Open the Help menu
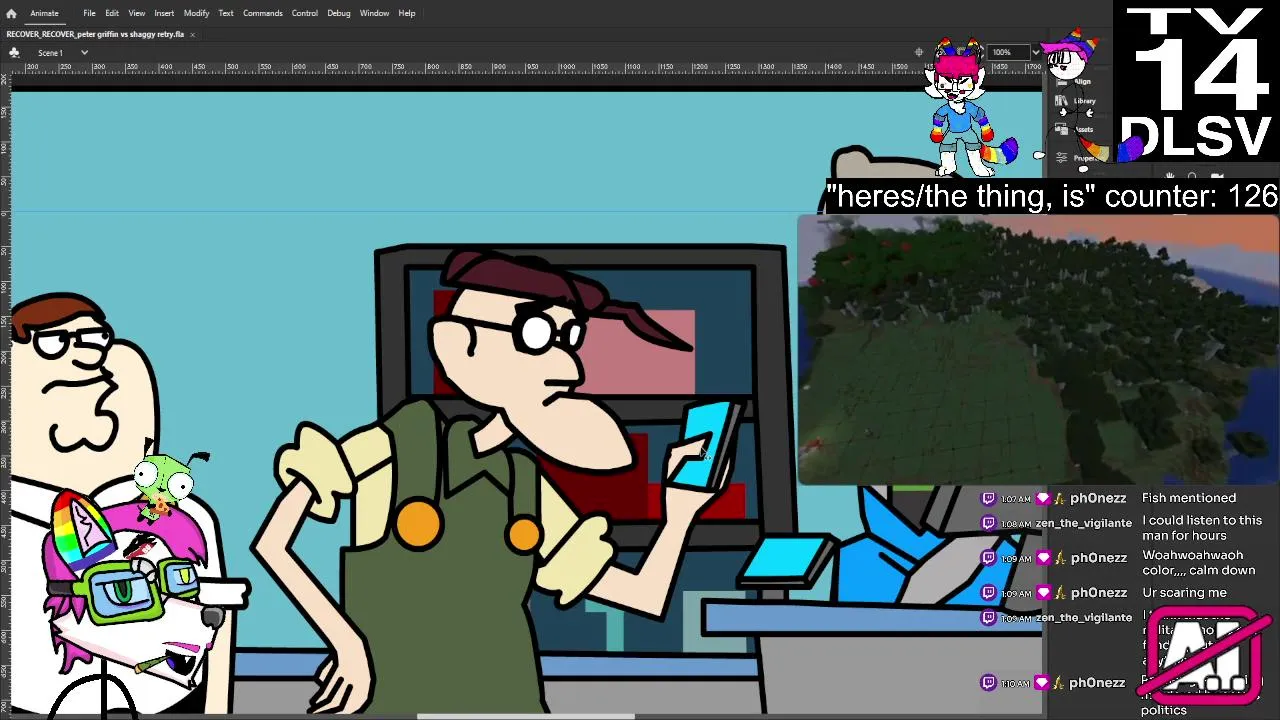 407,13
